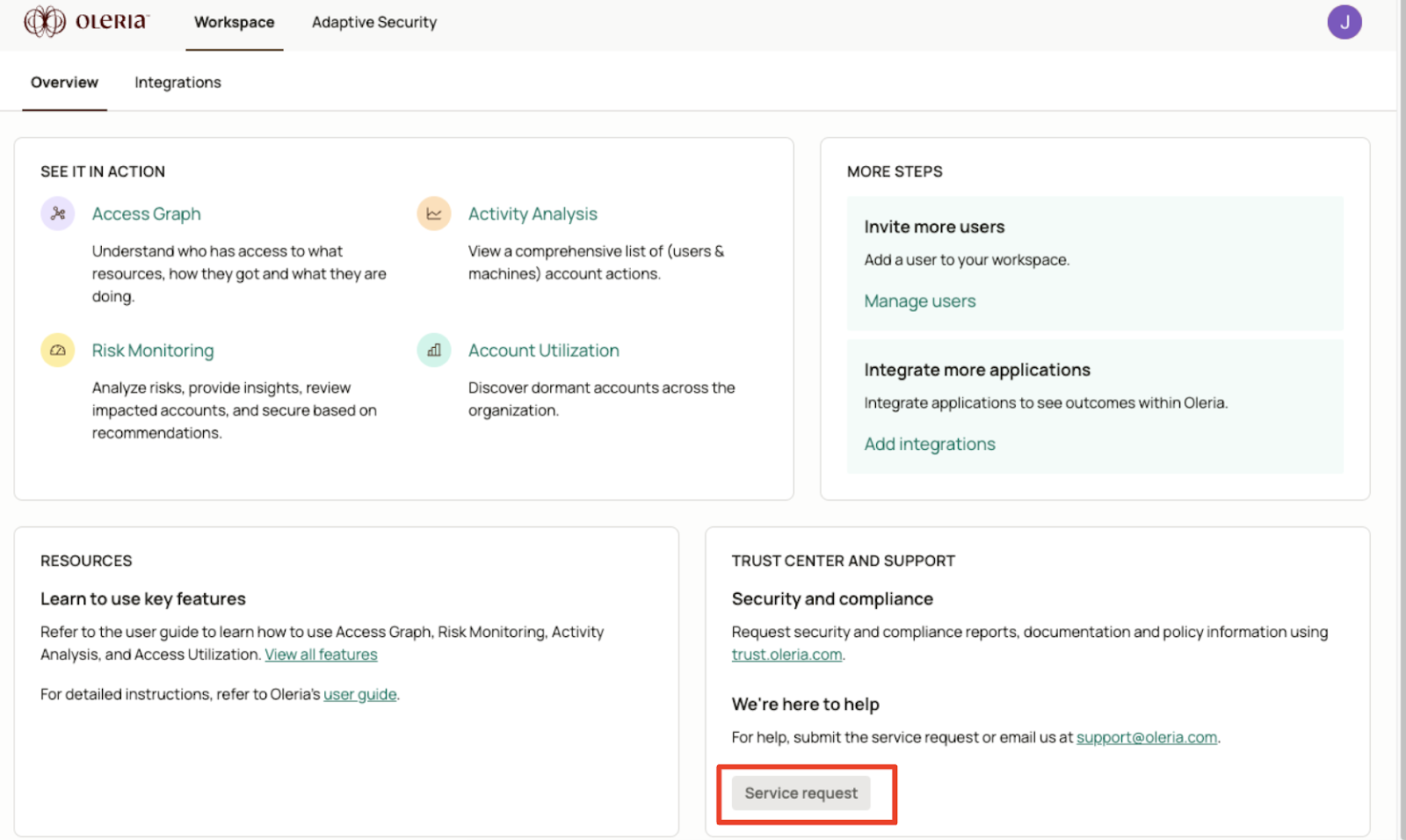The width and height of the screenshot is (1406, 840).
Task: Select the Overview sub-tab
Action: pyautogui.click(x=64, y=83)
